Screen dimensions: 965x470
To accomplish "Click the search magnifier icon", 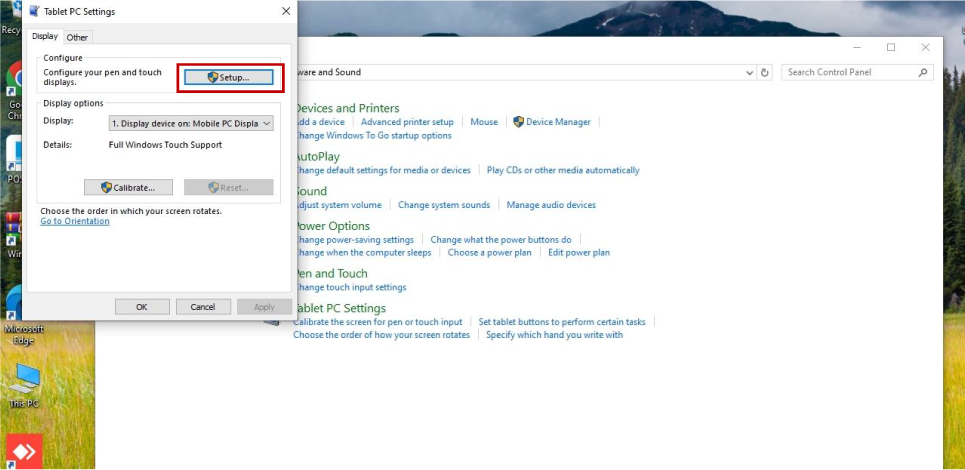I will pos(923,73).
